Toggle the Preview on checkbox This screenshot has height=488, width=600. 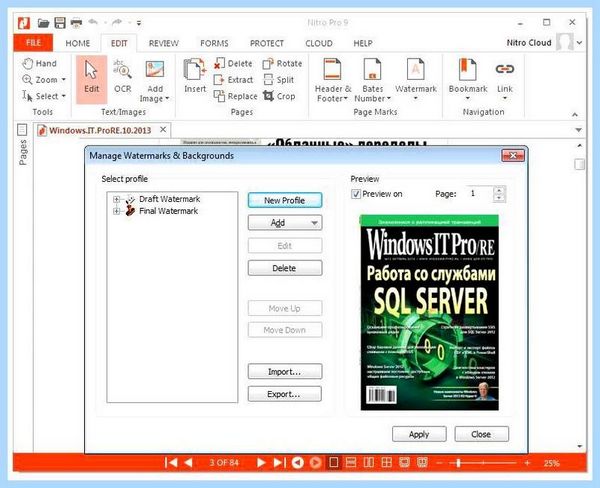coord(356,194)
